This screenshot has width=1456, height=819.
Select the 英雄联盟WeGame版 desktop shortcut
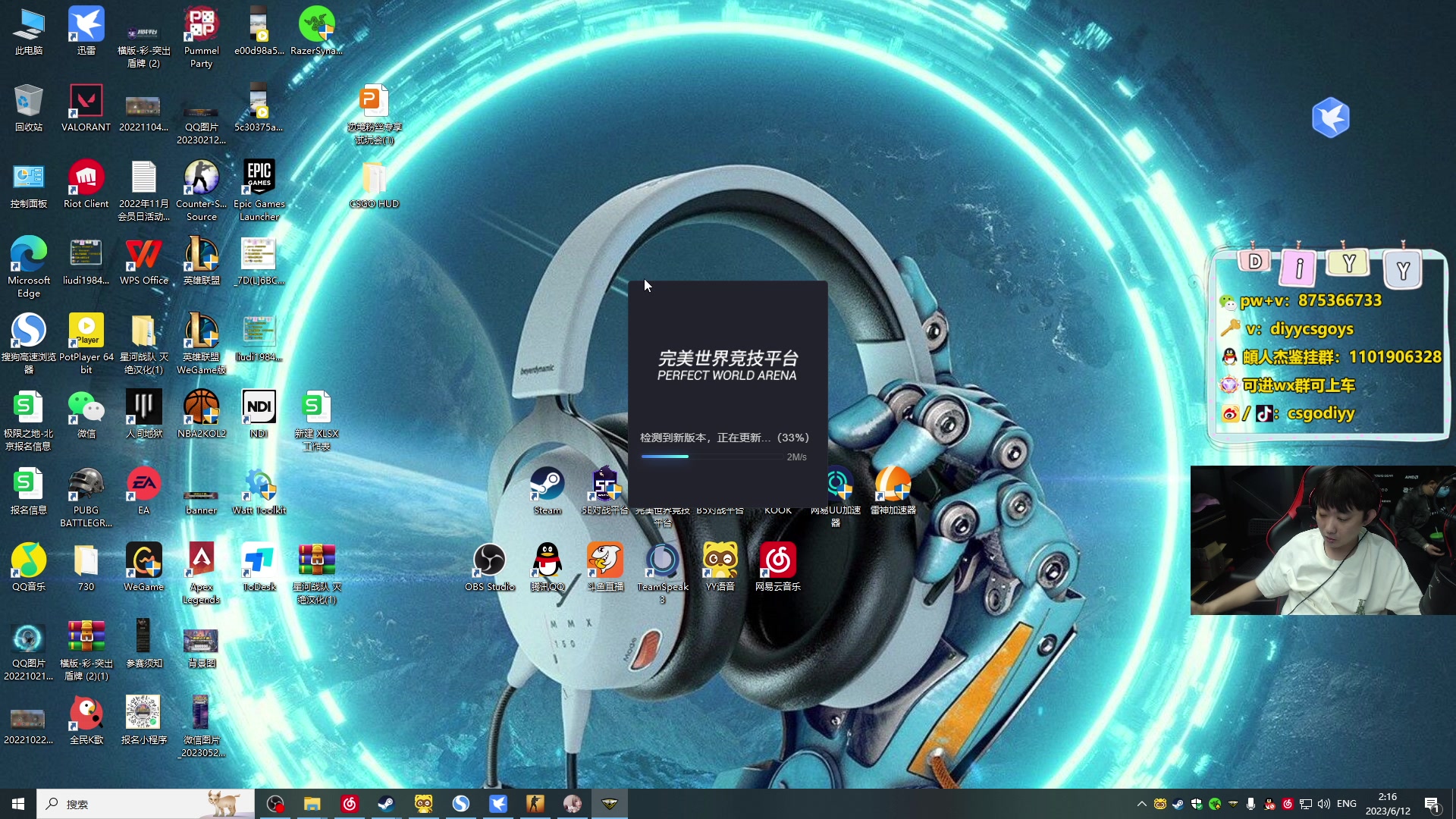tap(202, 344)
